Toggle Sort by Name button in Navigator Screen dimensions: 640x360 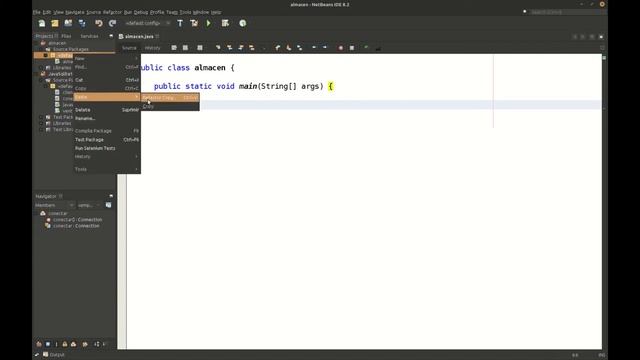click(96, 344)
